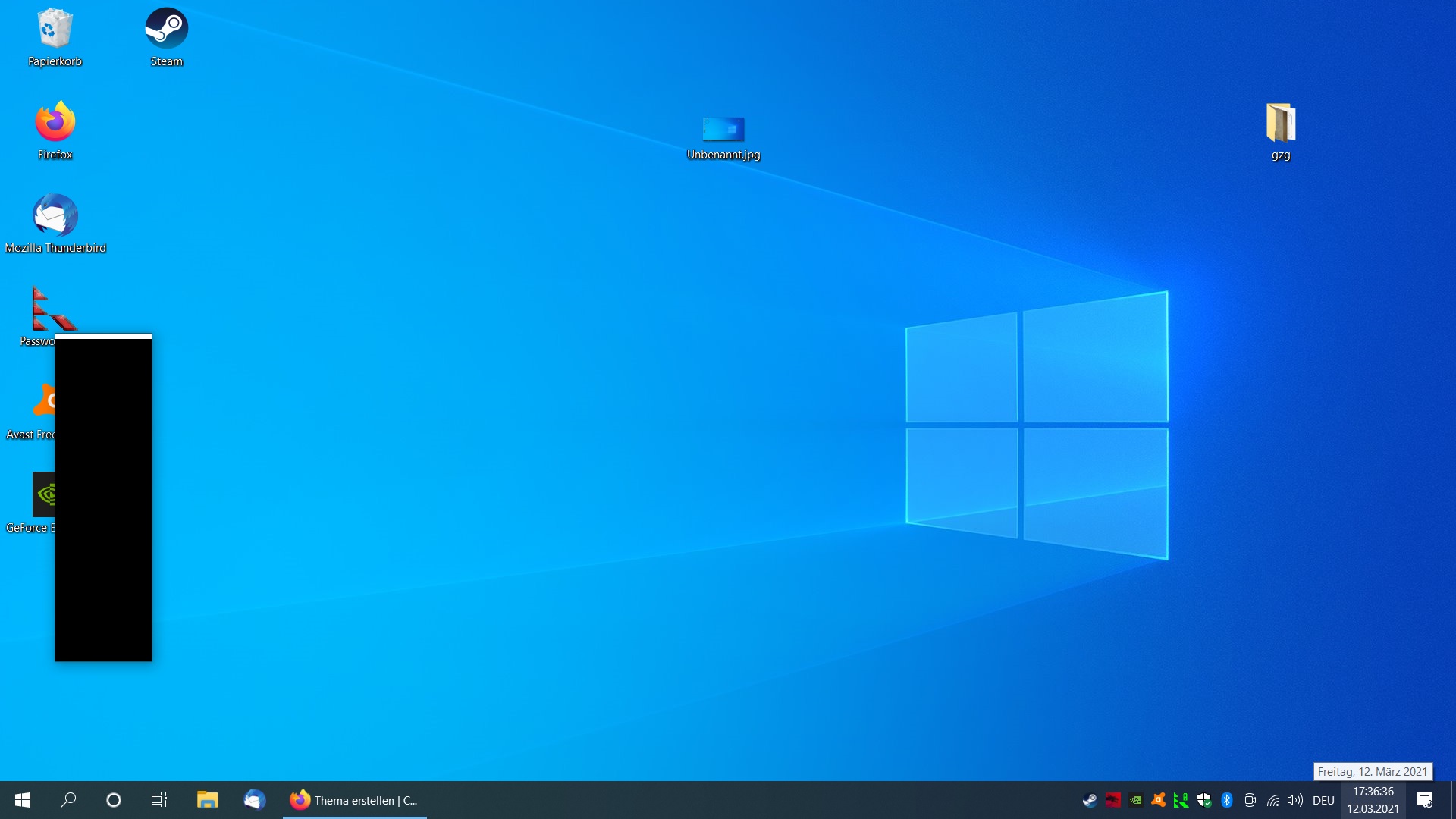This screenshot has height=819, width=1456.
Task: Select the Firefox desktop icon
Action: coord(55,123)
